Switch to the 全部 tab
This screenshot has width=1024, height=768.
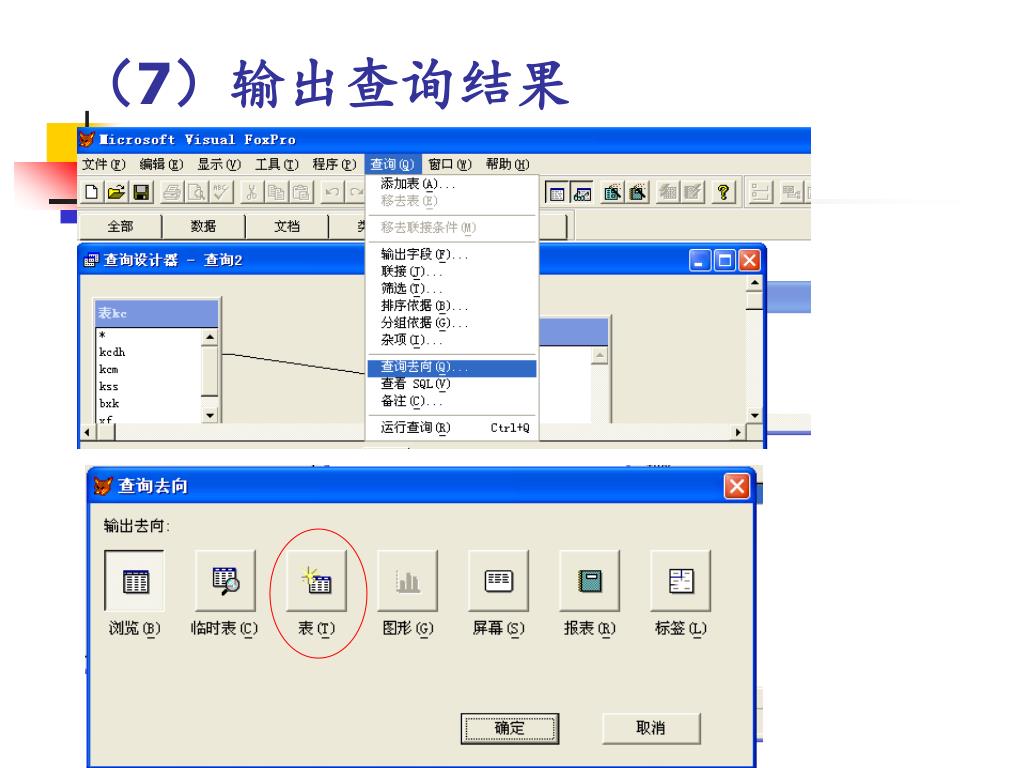(x=120, y=227)
